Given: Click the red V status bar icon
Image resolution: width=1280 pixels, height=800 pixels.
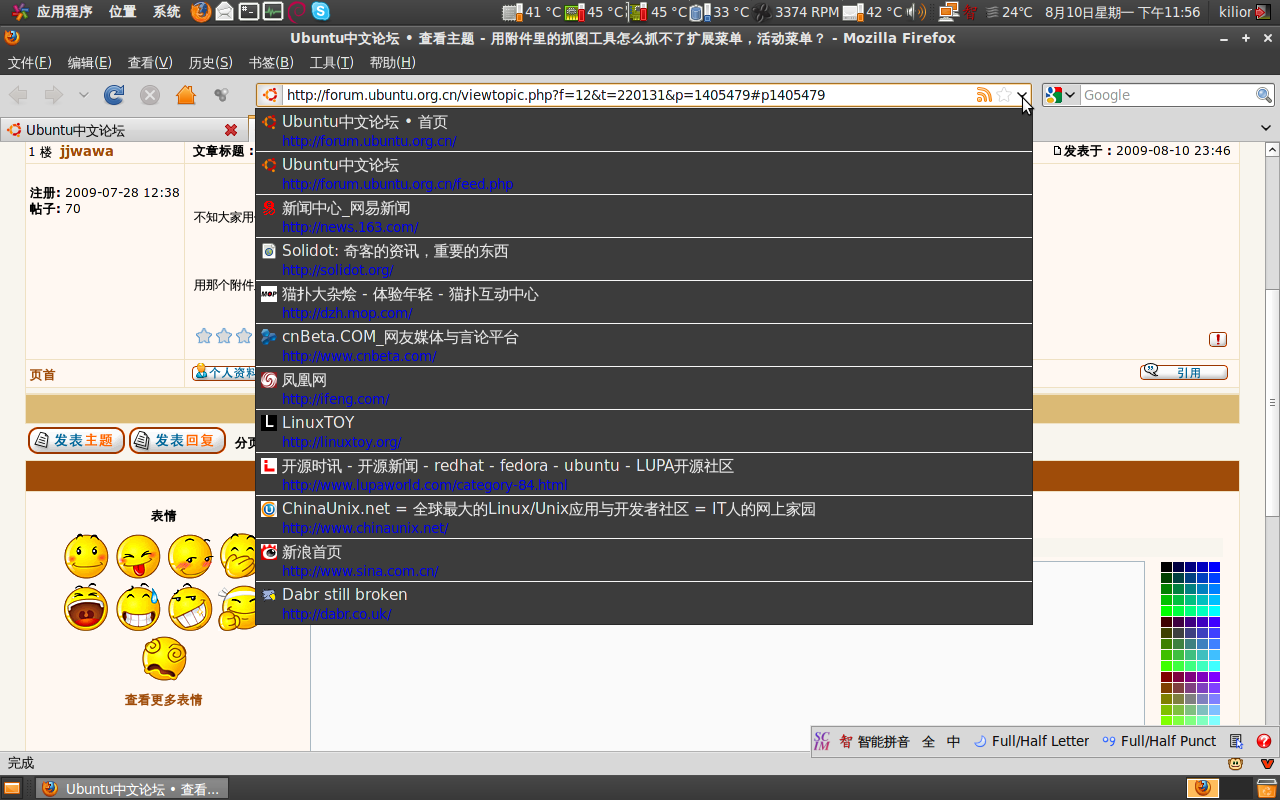Looking at the screenshot, I should [1267, 764].
